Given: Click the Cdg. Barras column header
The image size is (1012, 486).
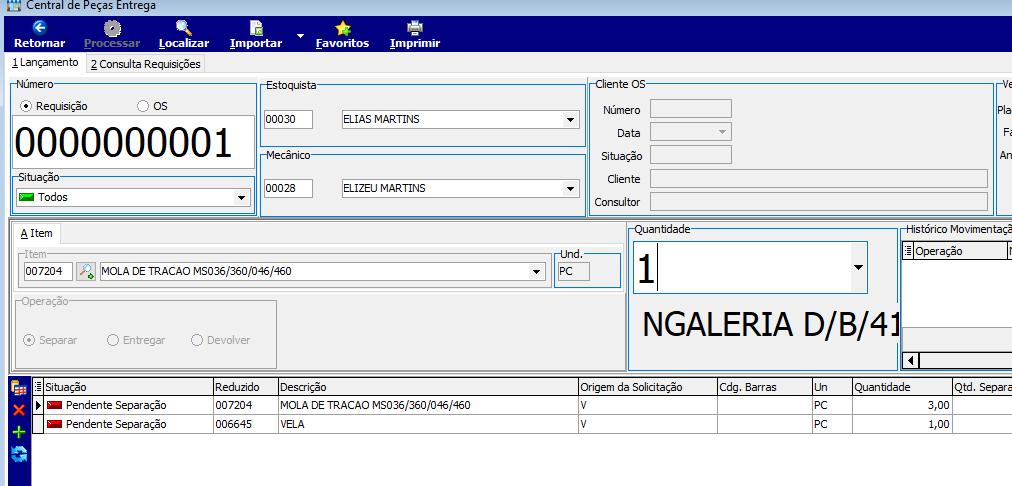Looking at the screenshot, I should click(765, 387).
